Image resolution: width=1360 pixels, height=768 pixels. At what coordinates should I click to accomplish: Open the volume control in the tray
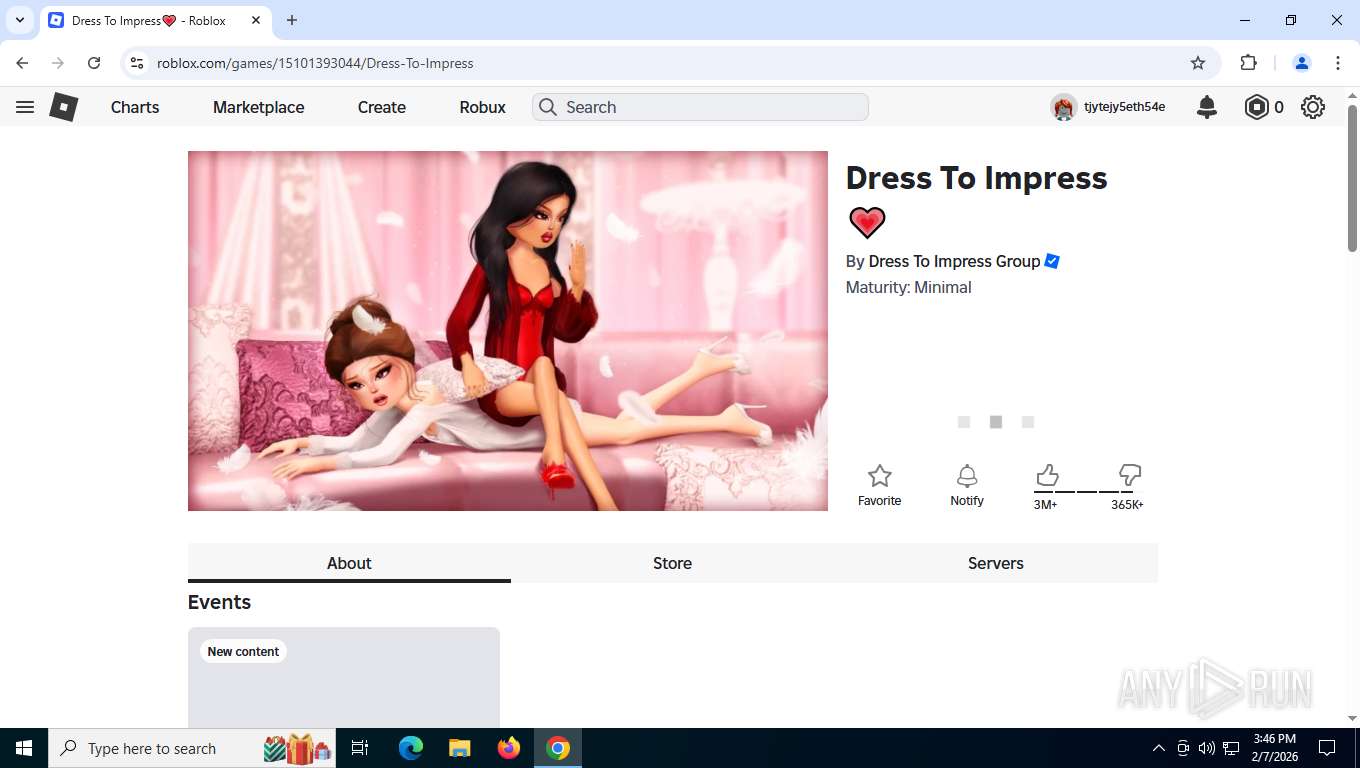(1207, 748)
